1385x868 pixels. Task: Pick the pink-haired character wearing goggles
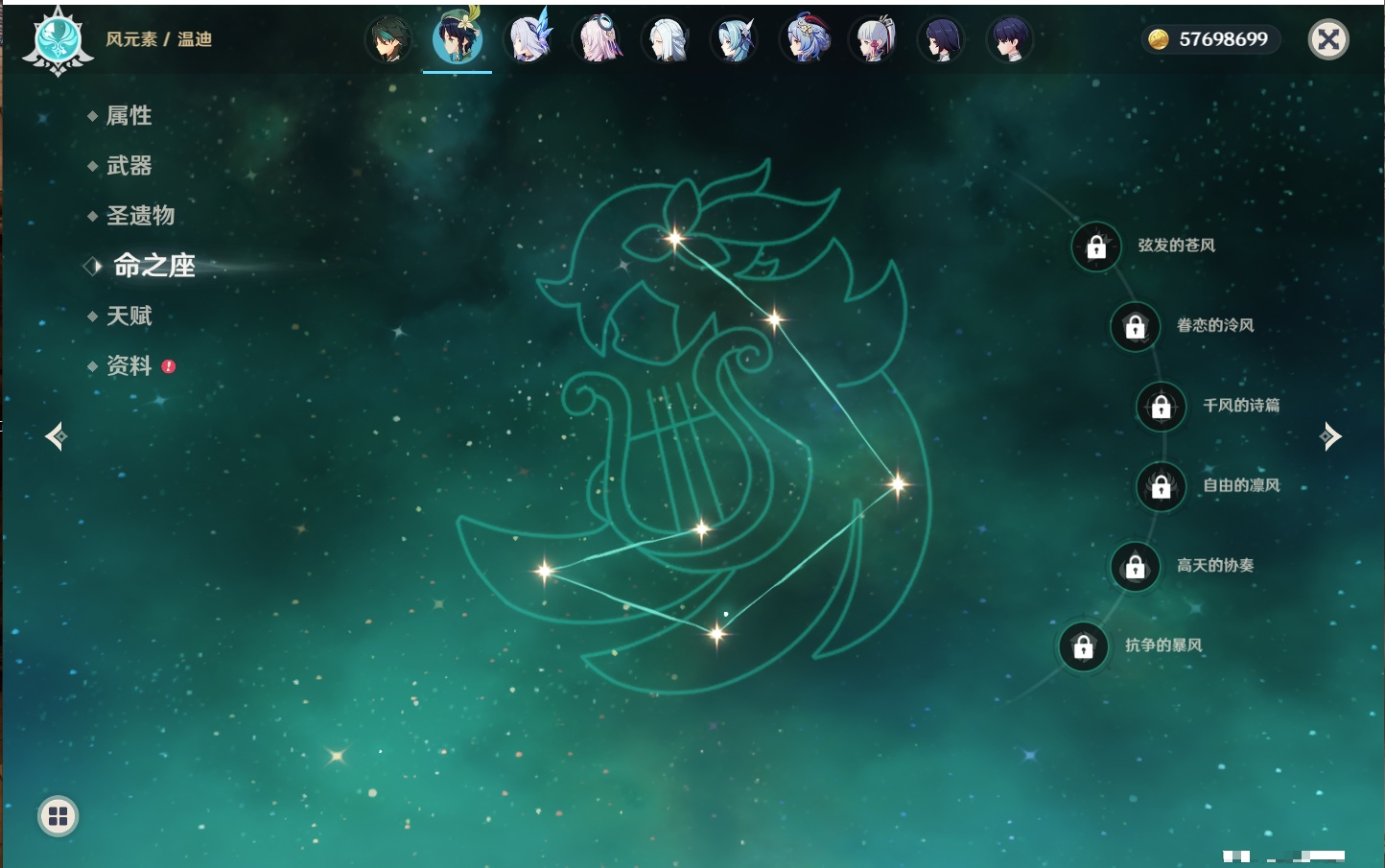[x=598, y=40]
